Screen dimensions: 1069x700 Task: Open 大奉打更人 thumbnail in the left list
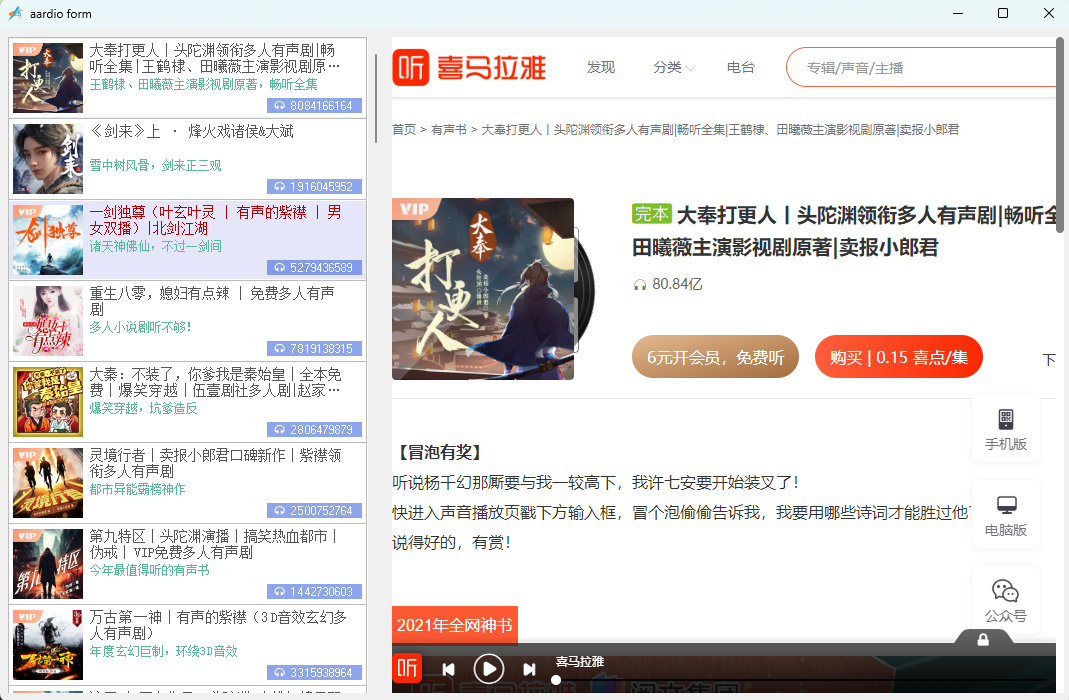pos(48,78)
